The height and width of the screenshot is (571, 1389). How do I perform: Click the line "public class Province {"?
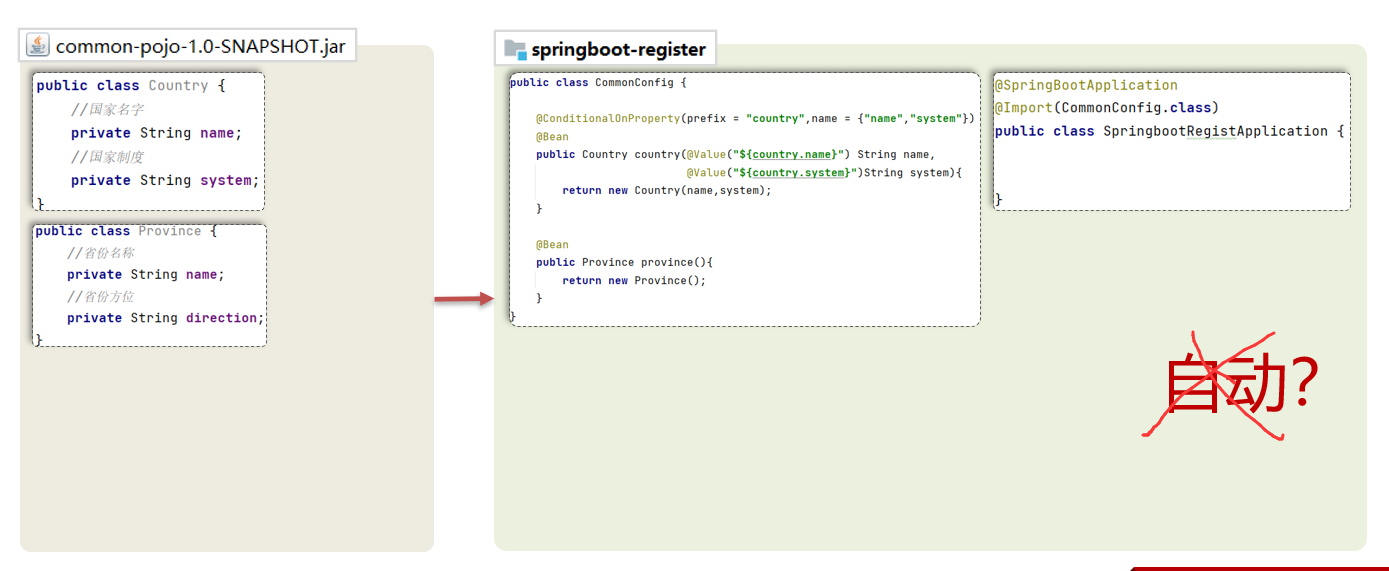pos(126,231)
